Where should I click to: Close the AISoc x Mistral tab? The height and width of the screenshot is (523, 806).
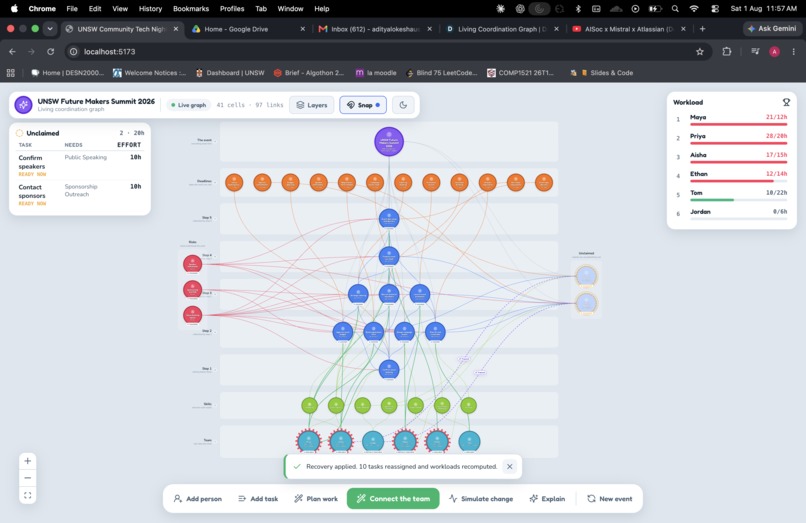683,29
